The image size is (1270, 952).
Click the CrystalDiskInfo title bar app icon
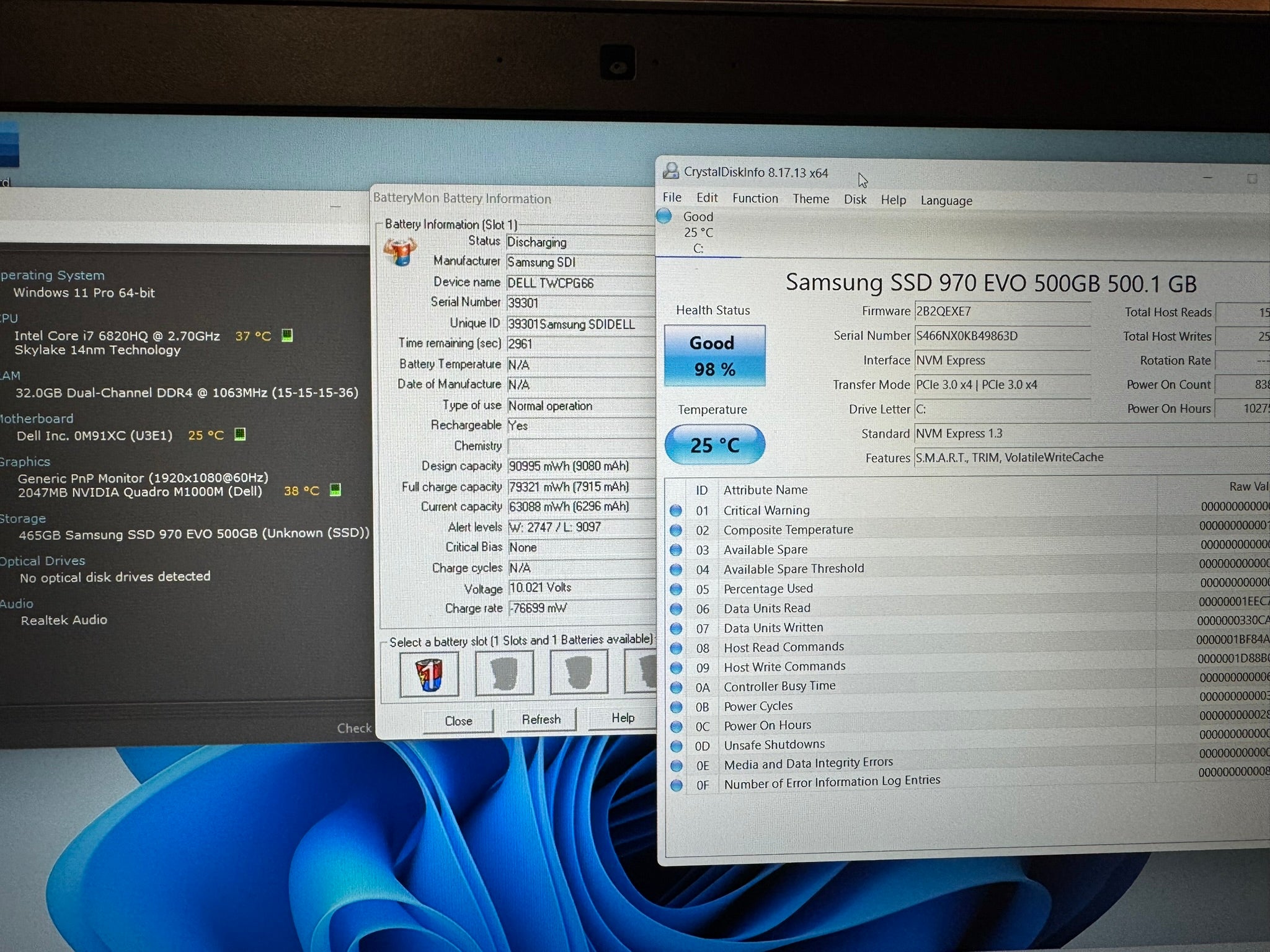(670, 171)
